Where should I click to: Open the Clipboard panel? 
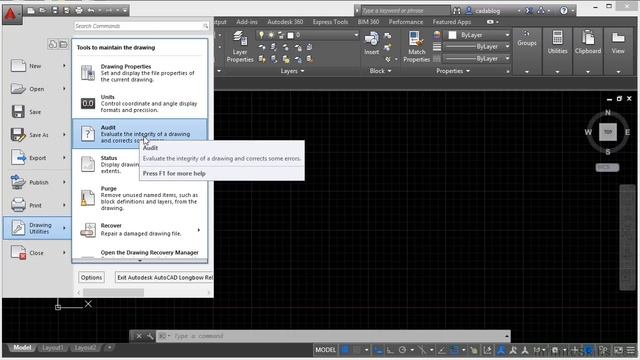point(588,42)
